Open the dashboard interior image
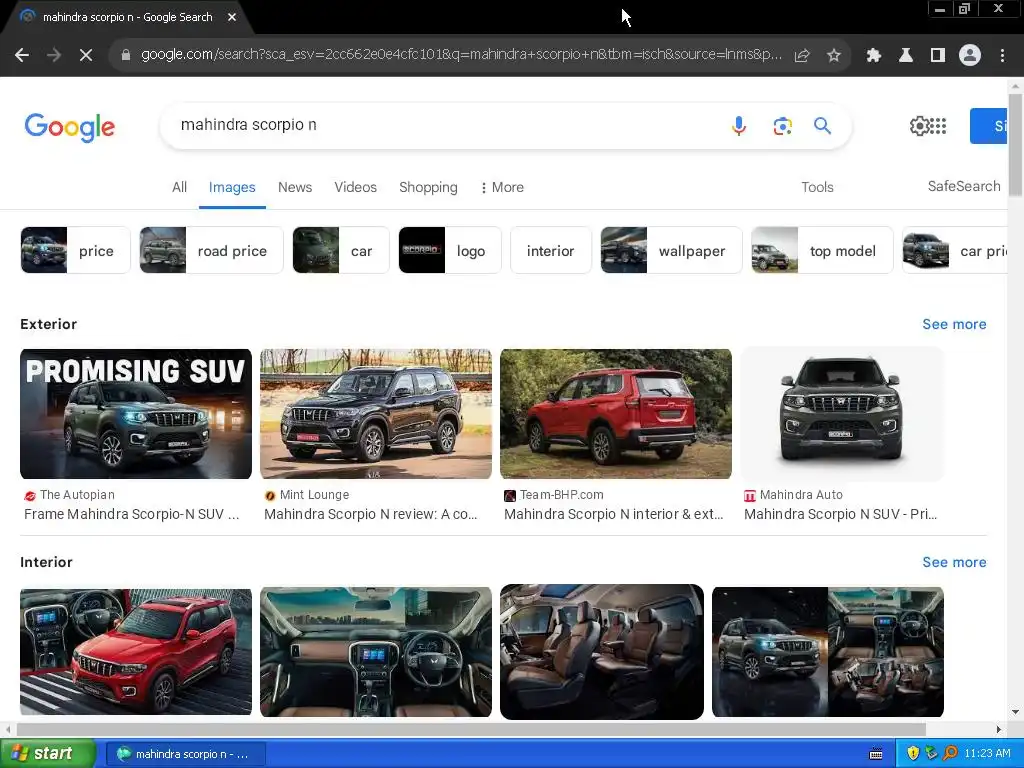This screenshot has width=1024, height=768. click(376, 652)
